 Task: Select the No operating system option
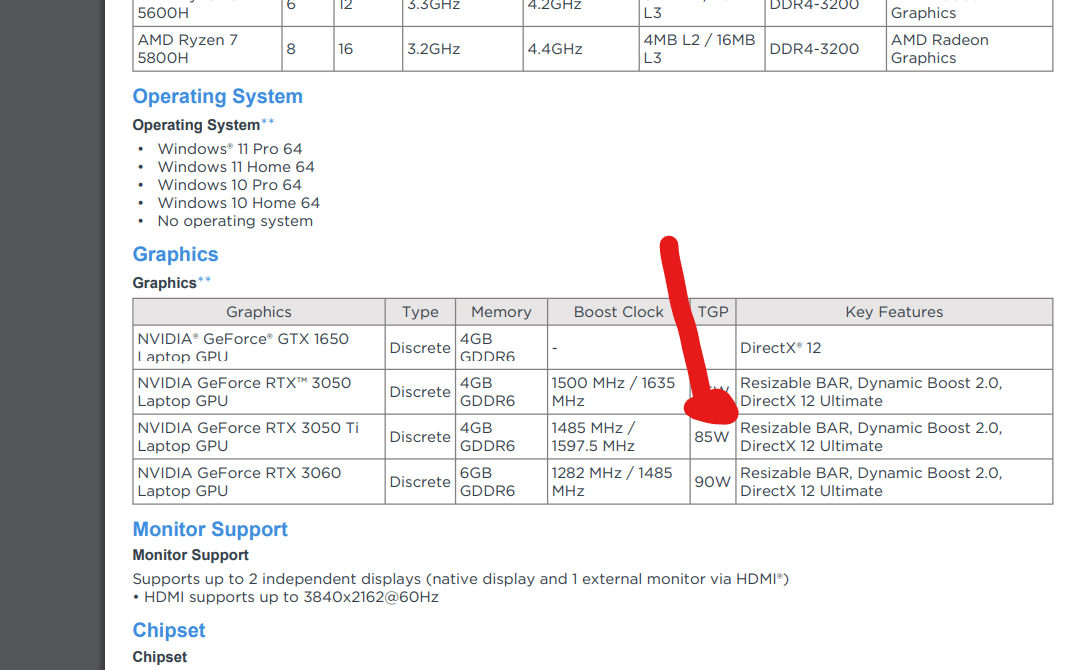tap(234, 220)
